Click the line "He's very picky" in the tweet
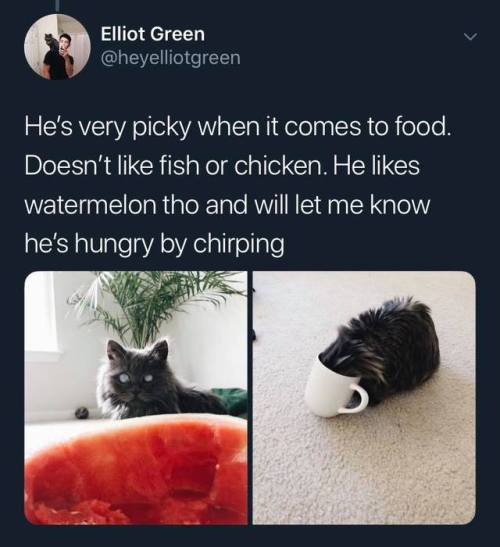 coord(109,128)
